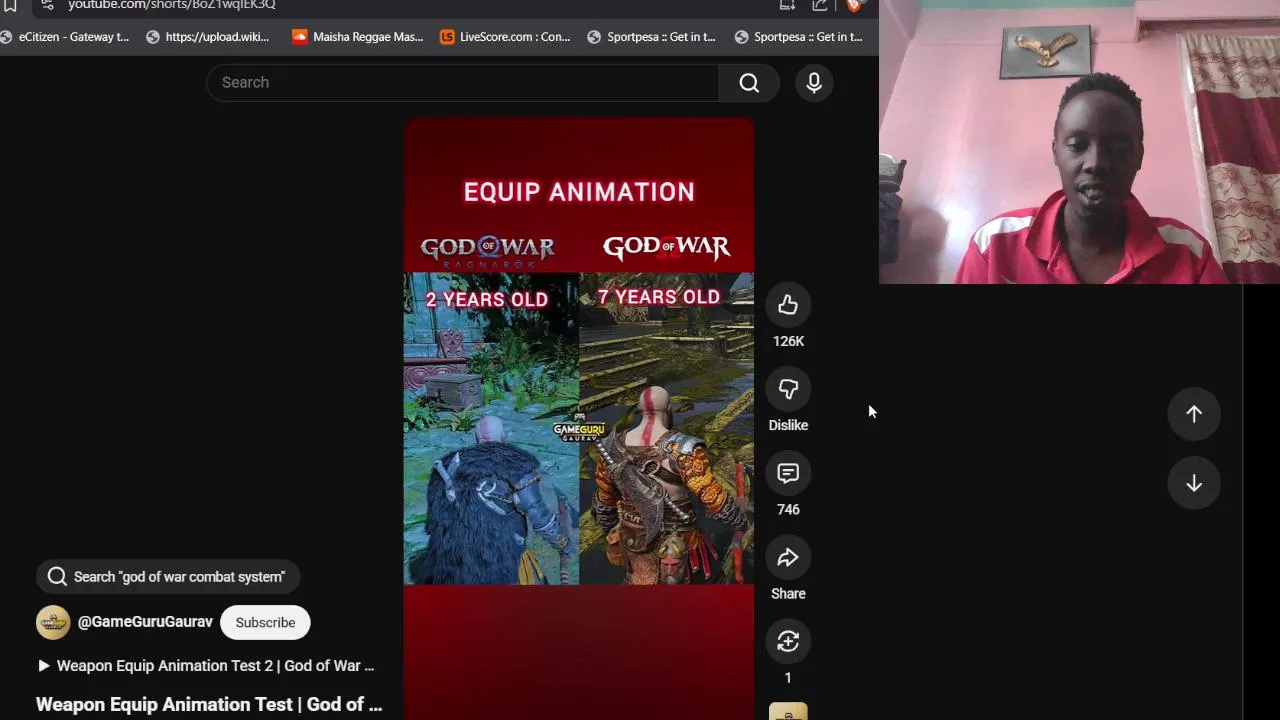1280x720 pixels.
Task: Click the sound thumbnail icon below Remix
Action: [x=788, y=712]
